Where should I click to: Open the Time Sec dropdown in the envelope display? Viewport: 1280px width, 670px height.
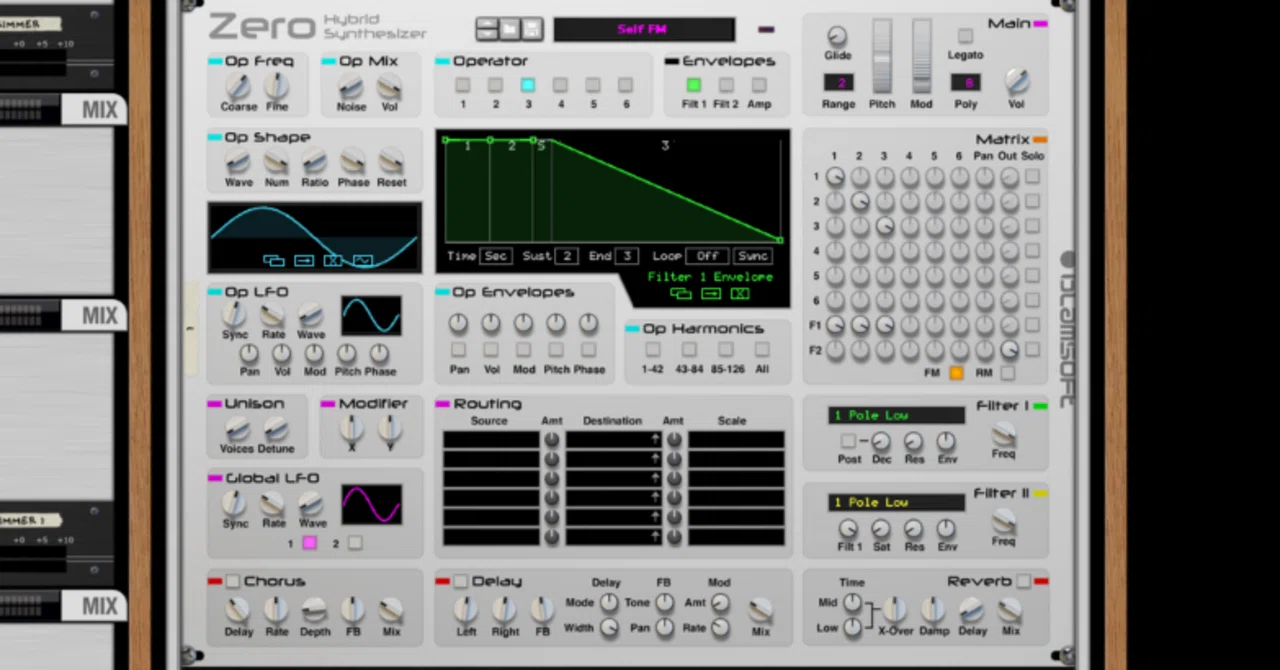pyautogui.click(x=495, y=256)
